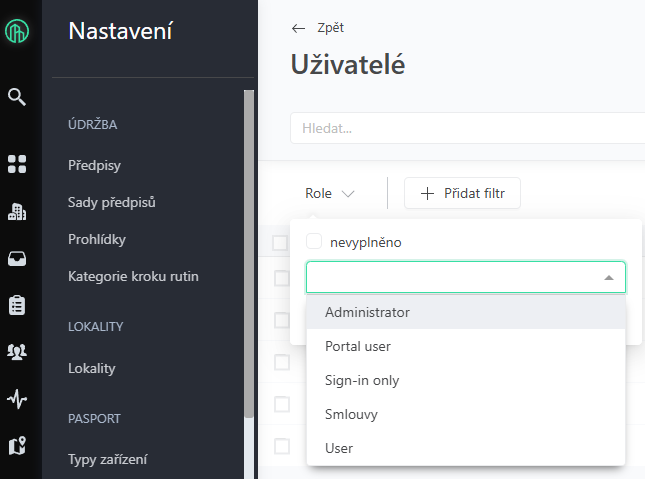Open the users group icon
This screenshot has width=645, height=479.
[17, 352]
